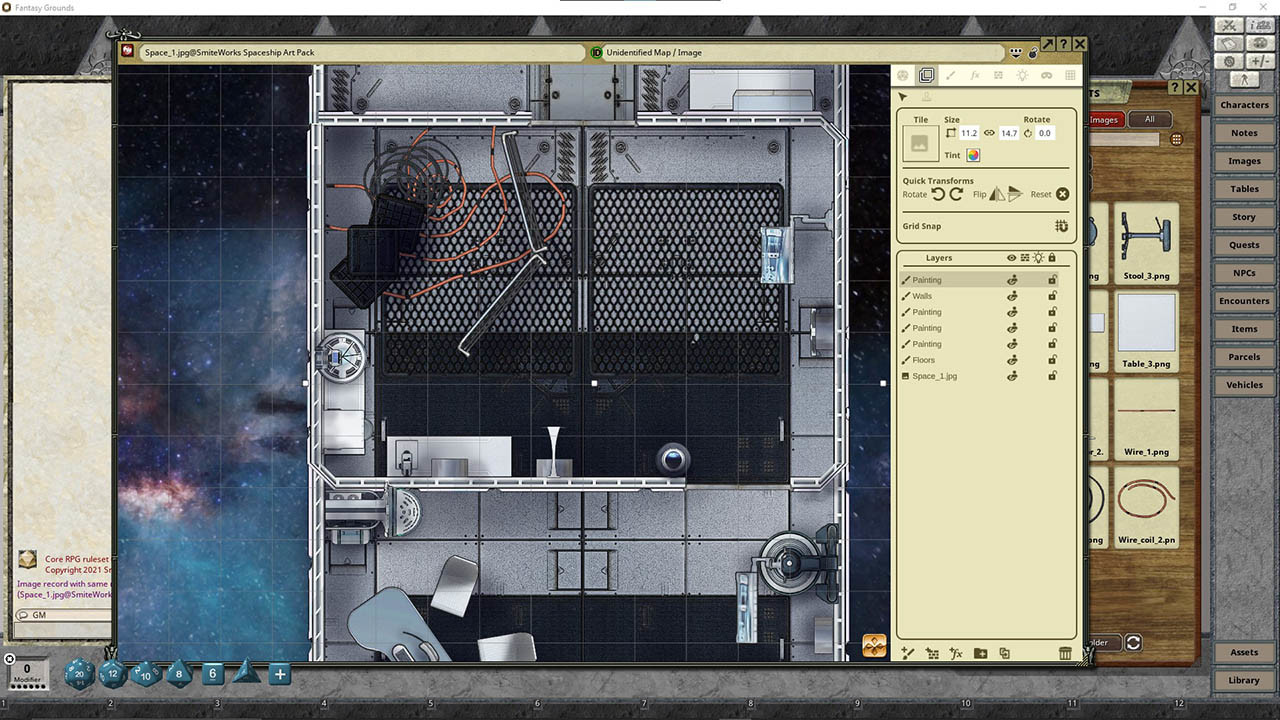This screenshot has width=1280, height=720.
Task: Open image window menu dropdown
Action: click(x=1016, y=52)
